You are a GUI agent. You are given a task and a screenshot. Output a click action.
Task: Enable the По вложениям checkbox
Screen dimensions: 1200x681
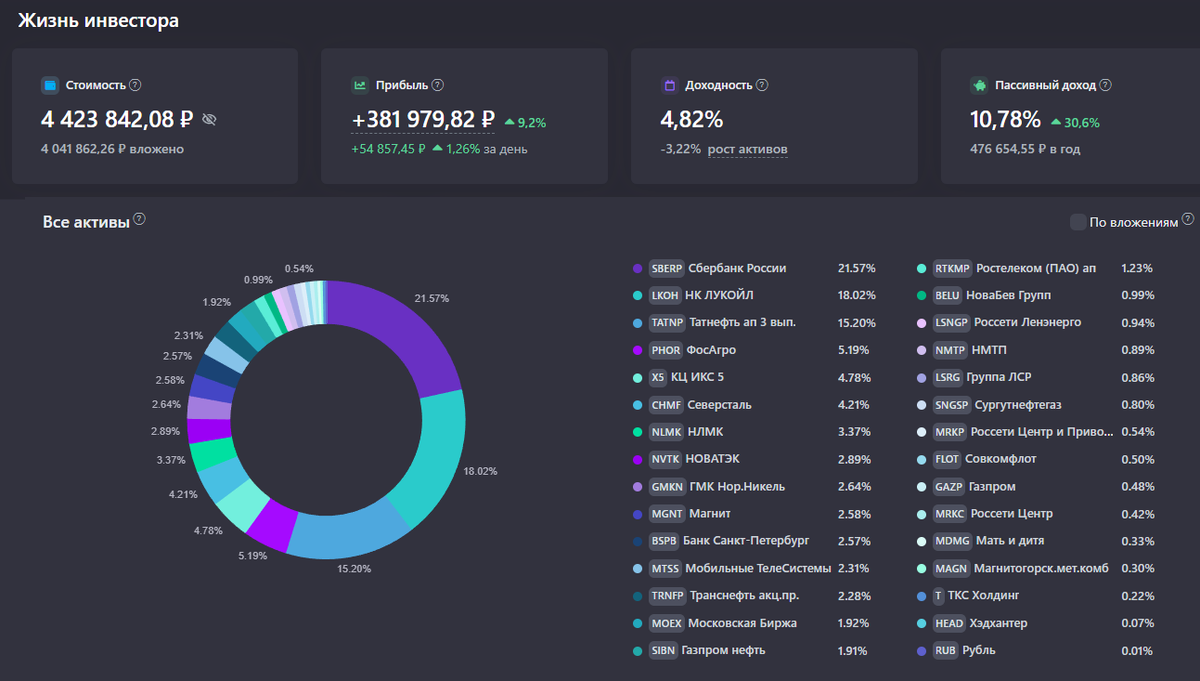(1078, 222)
